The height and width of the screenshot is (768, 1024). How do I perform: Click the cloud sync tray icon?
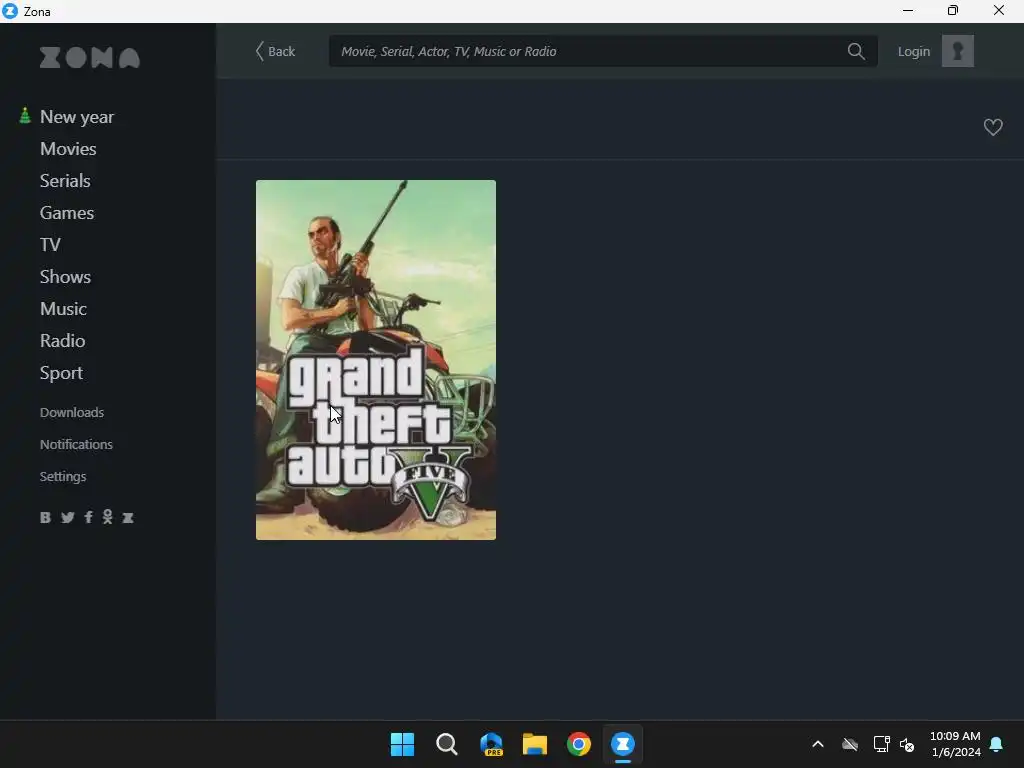point(850,744)
